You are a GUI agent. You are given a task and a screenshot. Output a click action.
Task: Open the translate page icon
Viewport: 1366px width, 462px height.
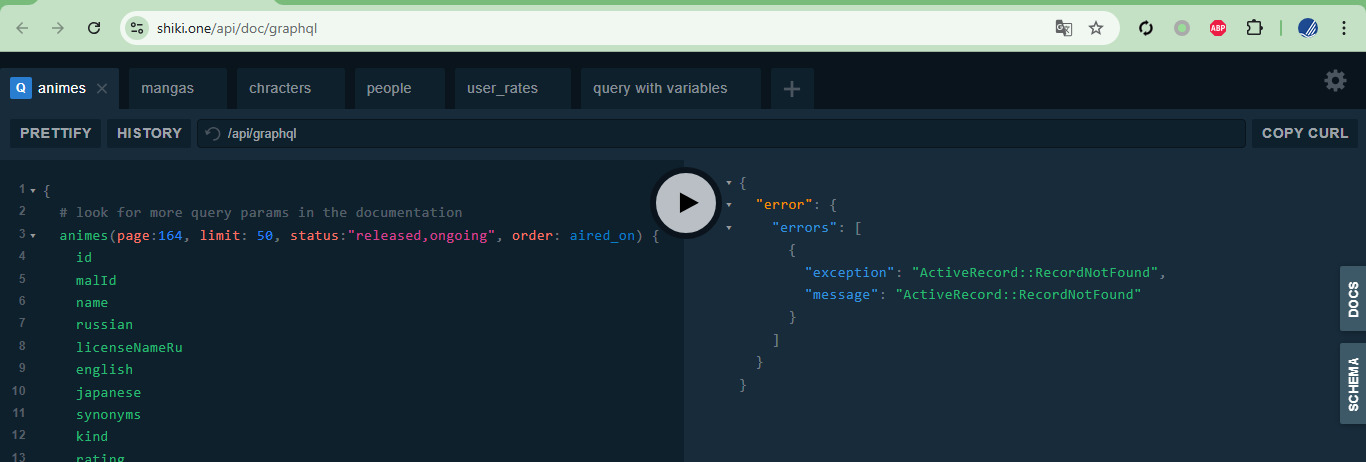tap(1064, 28)
